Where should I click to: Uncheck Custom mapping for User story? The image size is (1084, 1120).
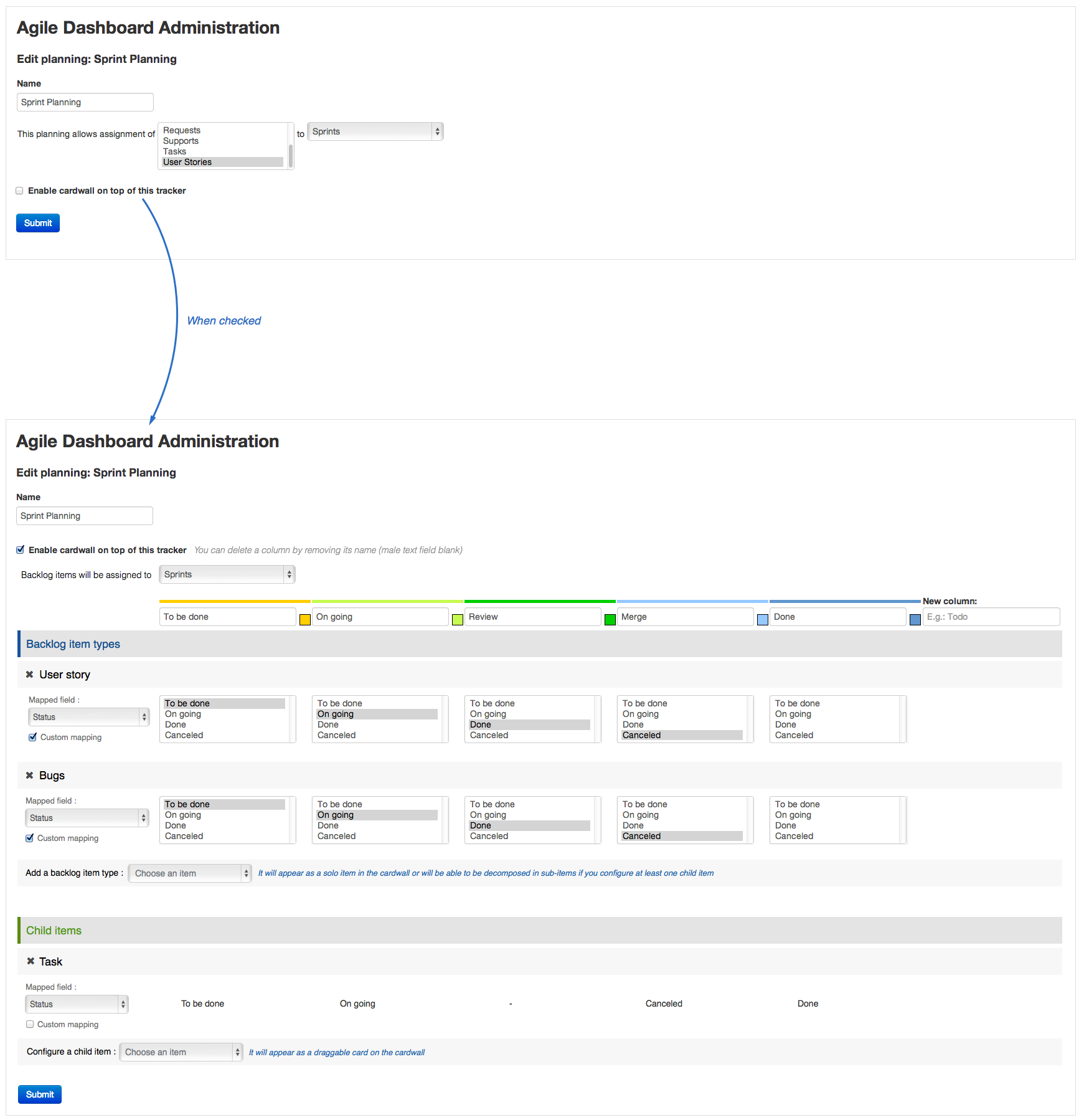click(x=33, y=737)
